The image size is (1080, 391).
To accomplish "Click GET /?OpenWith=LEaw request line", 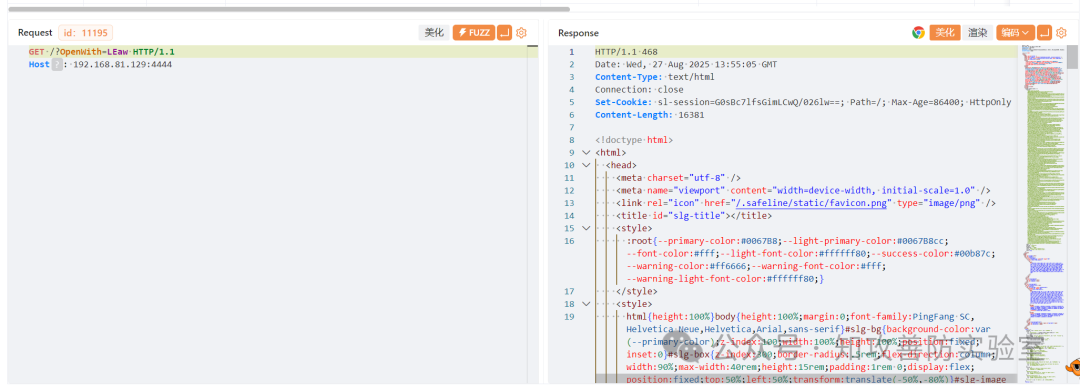I will (101, 52).
